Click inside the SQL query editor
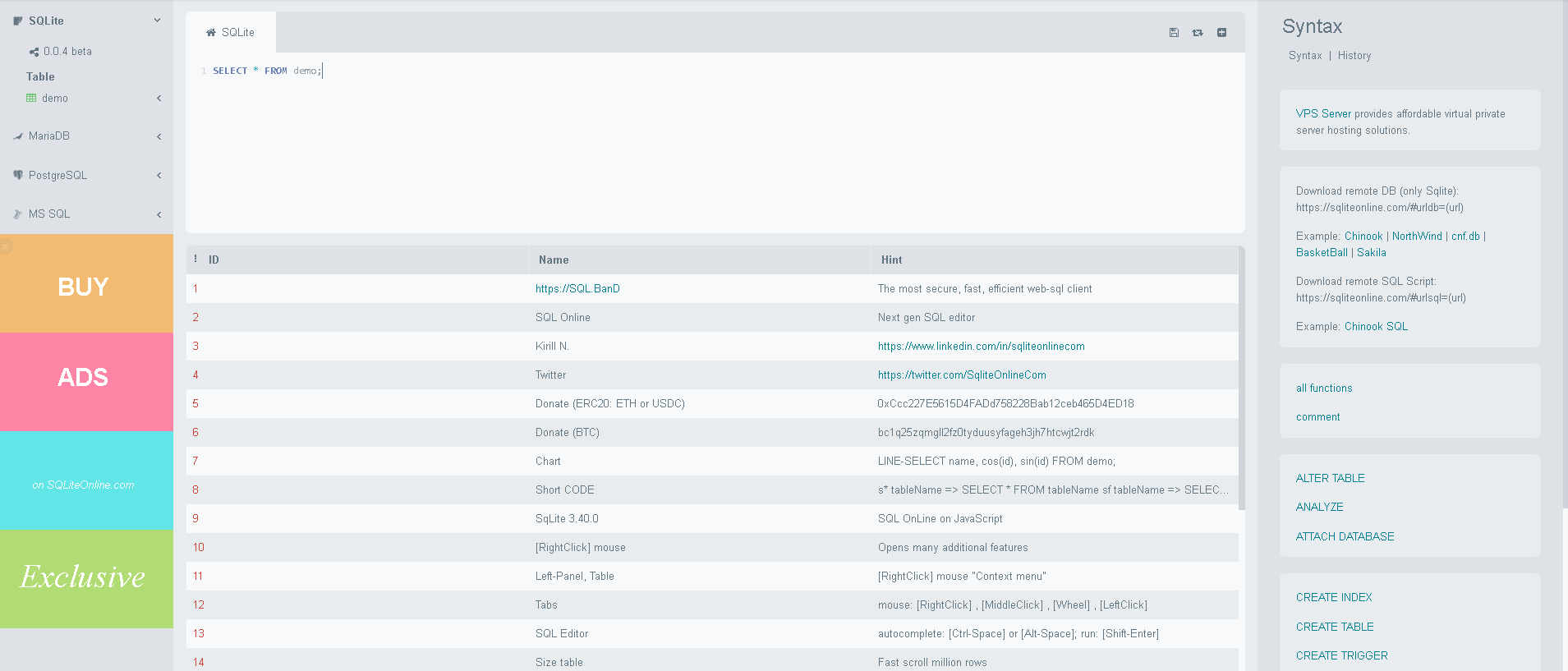Screen dimensions: 1568x671 coord(715,144)
